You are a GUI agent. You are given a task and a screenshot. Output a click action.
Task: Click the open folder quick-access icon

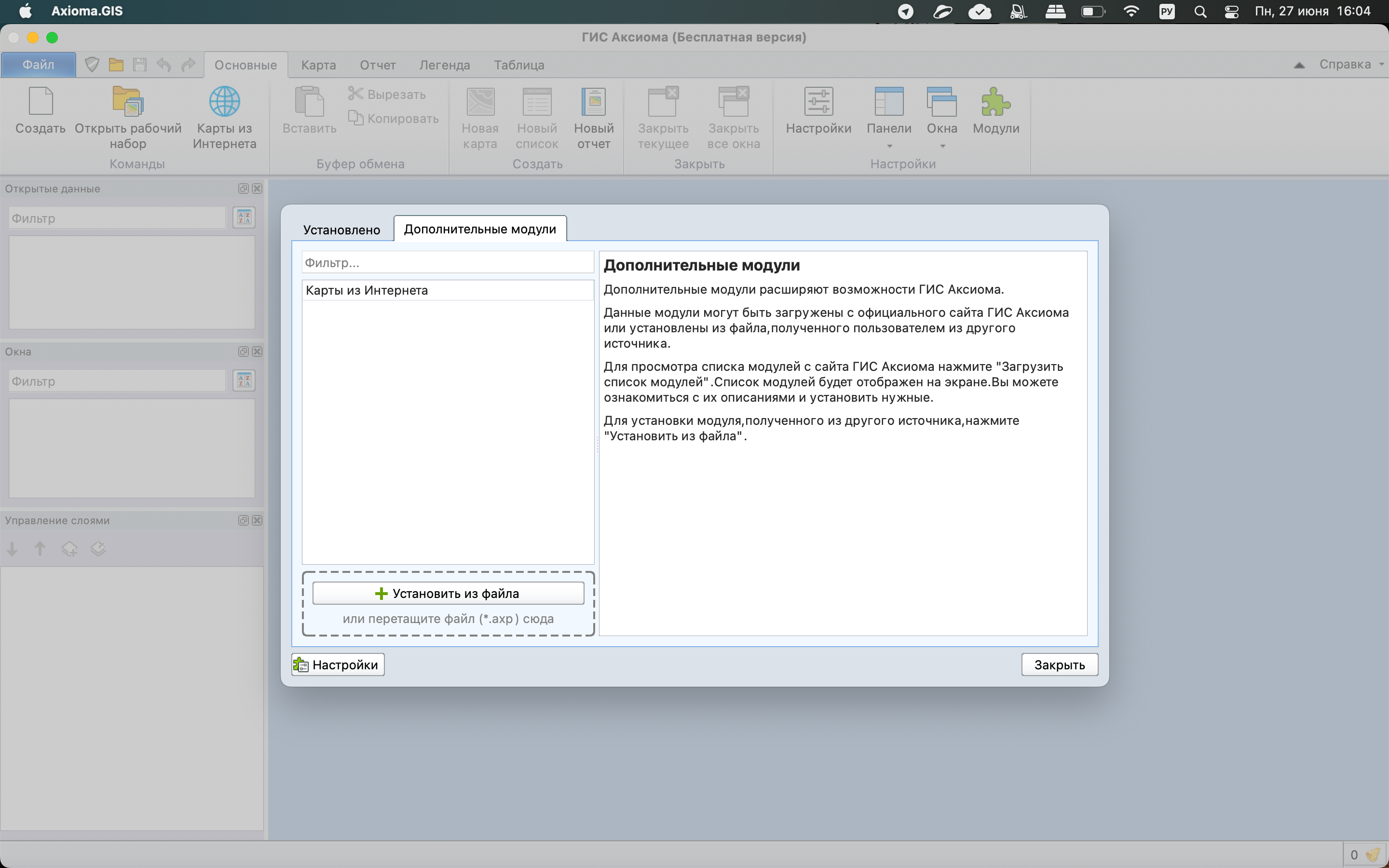[x=116, y=64]
